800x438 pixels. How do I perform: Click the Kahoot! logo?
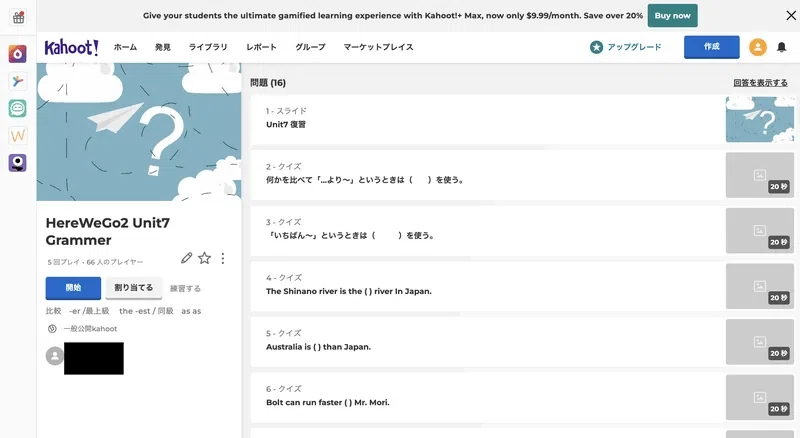pyautogui.click(x=71, y=47)
